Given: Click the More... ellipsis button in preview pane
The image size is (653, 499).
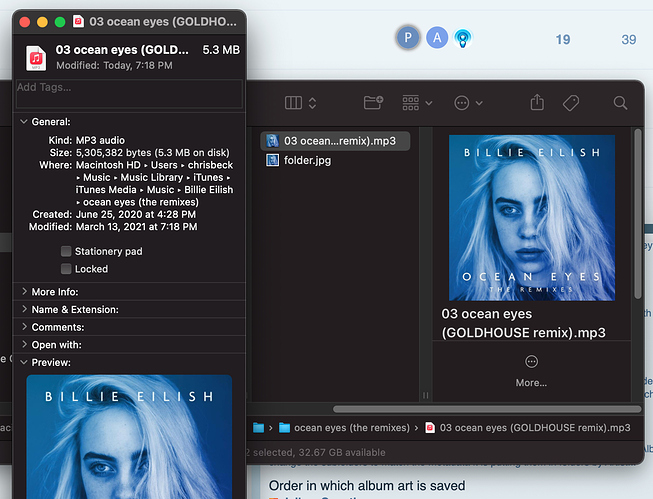Looking at the screenshot, I should pyautogui.click(x=531, y=362).
